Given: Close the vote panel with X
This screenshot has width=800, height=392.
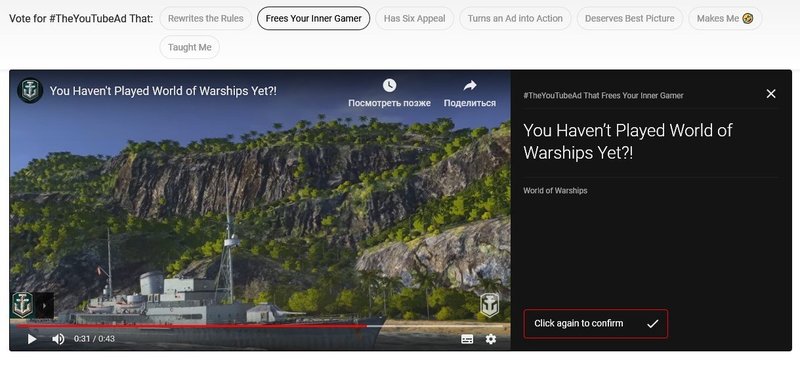Looking at the screenshot, I should point(771,94).
